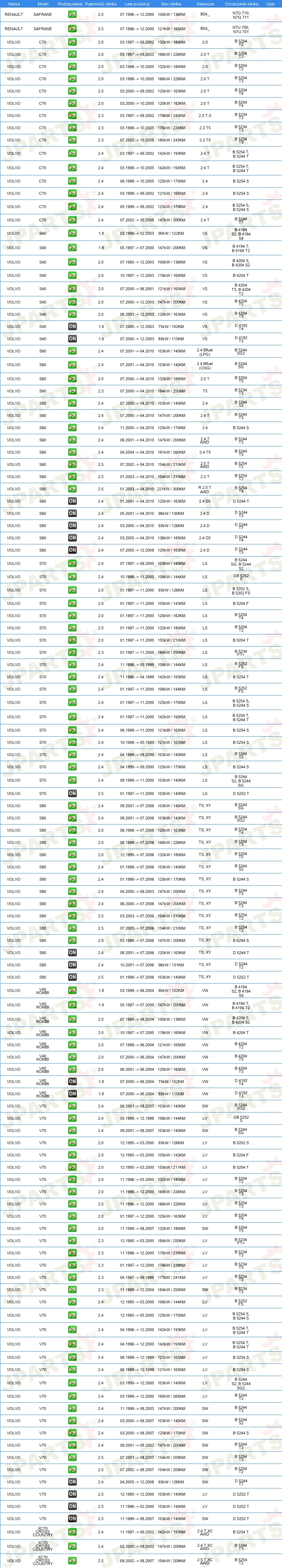Click the diesel ON icon in the V70 04.2005 row

pyautogui.click(x=72, y=1482)
